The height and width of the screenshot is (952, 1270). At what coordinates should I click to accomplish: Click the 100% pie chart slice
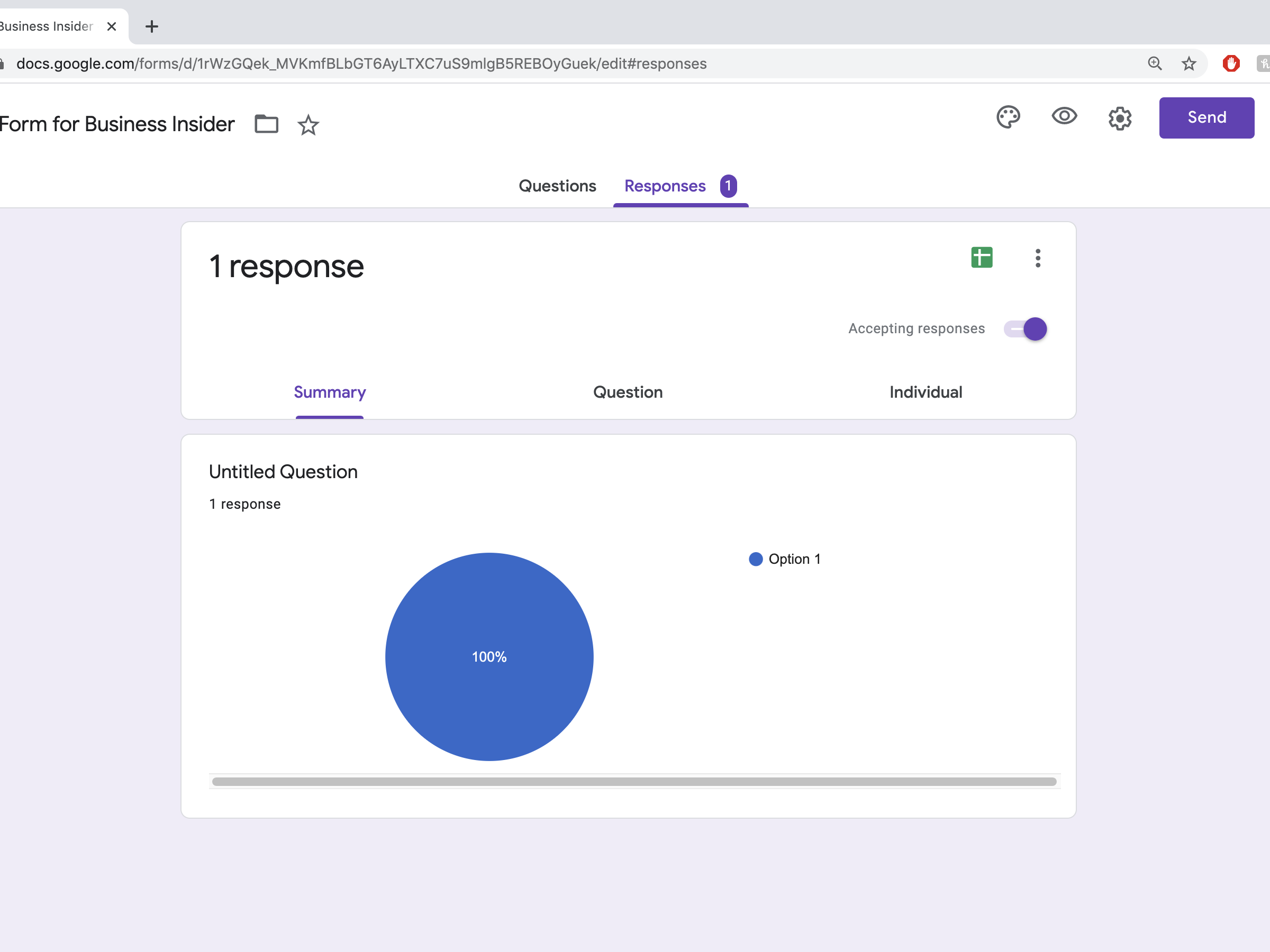489,657
